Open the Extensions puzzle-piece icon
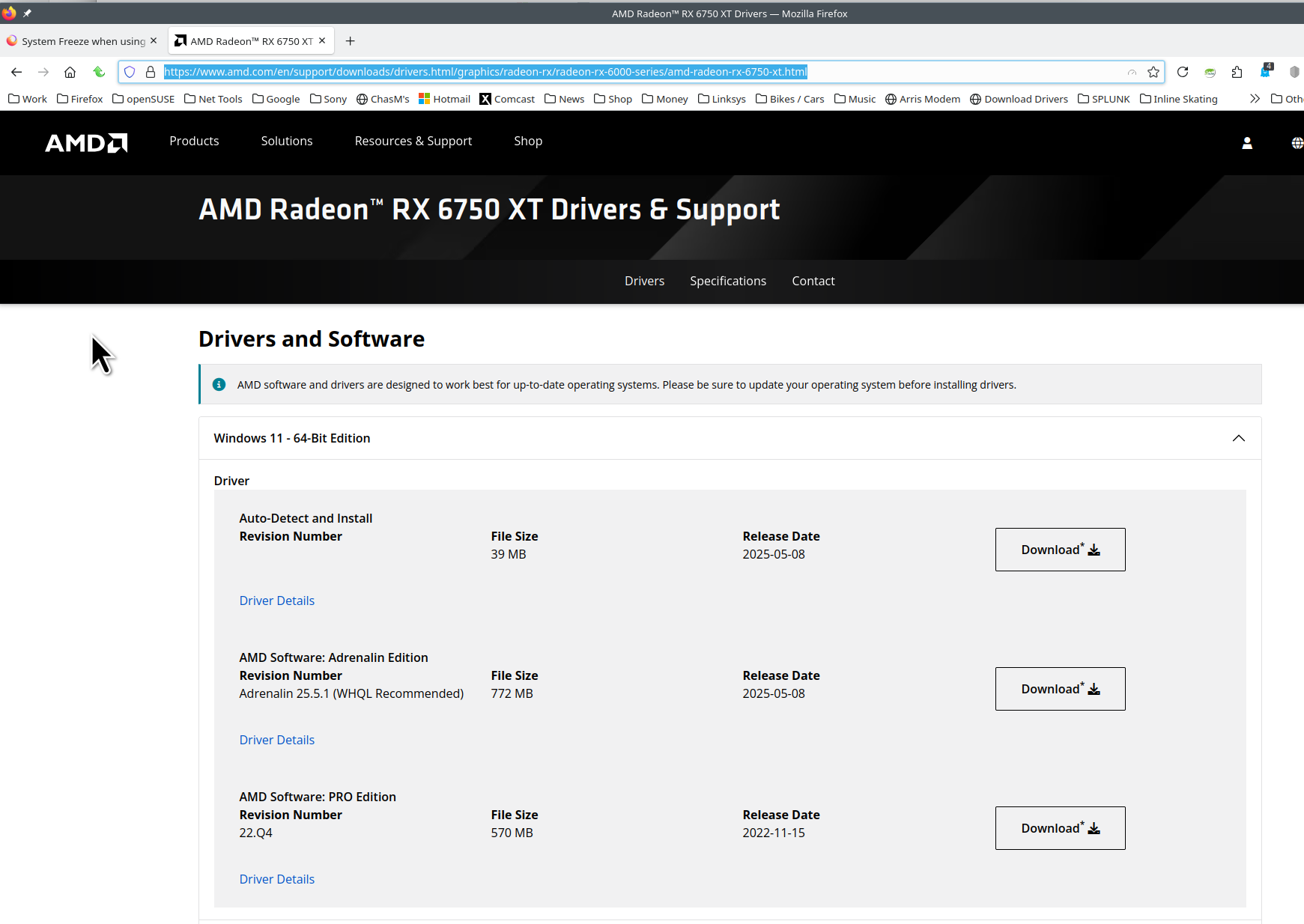The image size is (1304, 924). (1237, 72)
